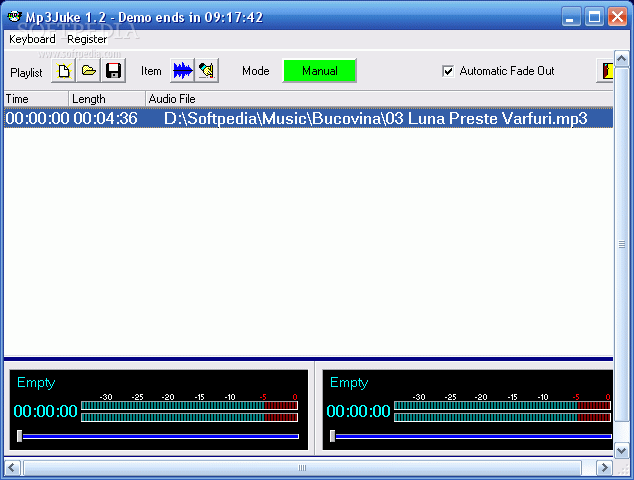Open the Register menu
The width and height of the screenshot is (634, 480).
[x=87, y=39]
